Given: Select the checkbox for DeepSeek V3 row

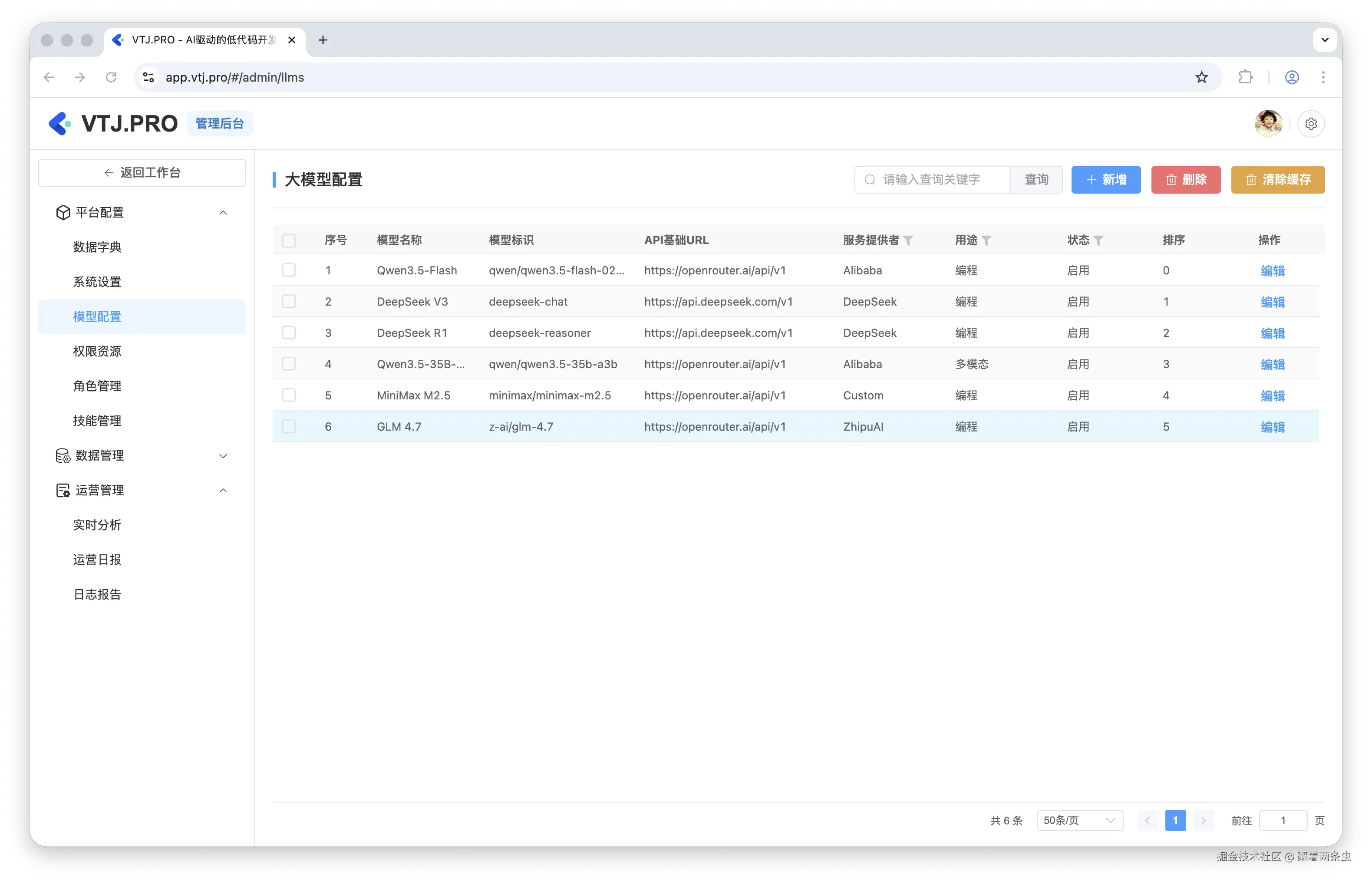Looking at the screenshot, I should tap(289, 302).
